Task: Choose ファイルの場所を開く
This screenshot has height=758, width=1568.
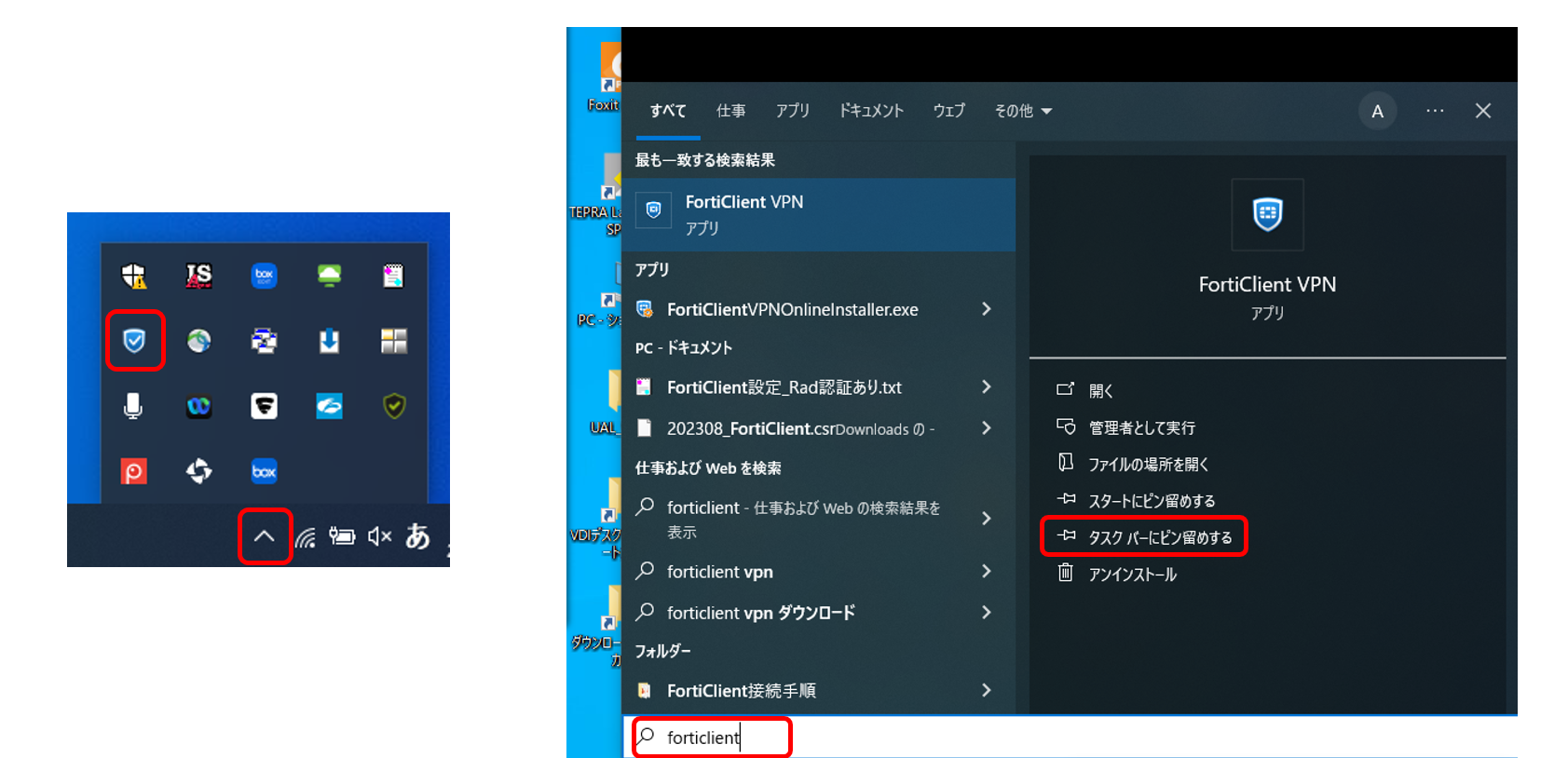Action: [x=1132, y=464]
